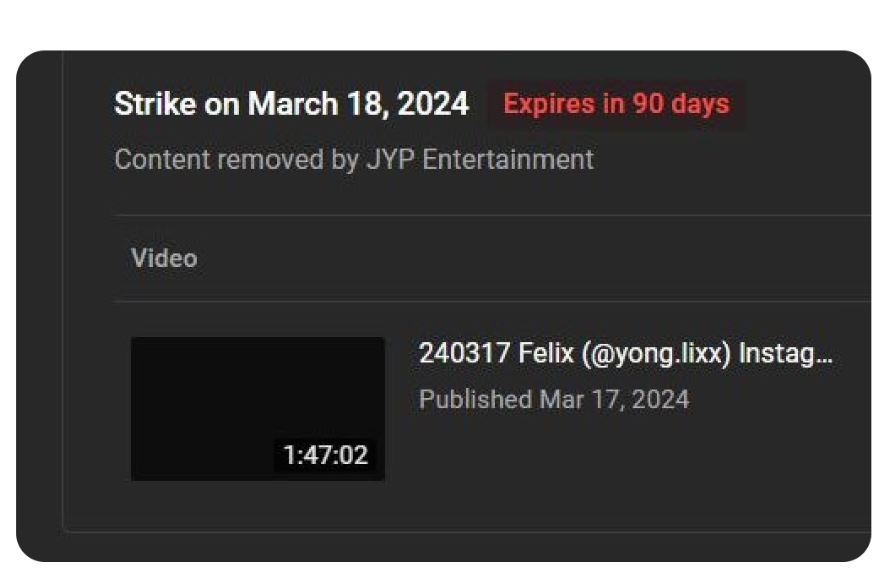The height and width of the screenshot is (584, 890).
Task: Click March 18, 2024 in the strike heading
Action: point(358,104)
